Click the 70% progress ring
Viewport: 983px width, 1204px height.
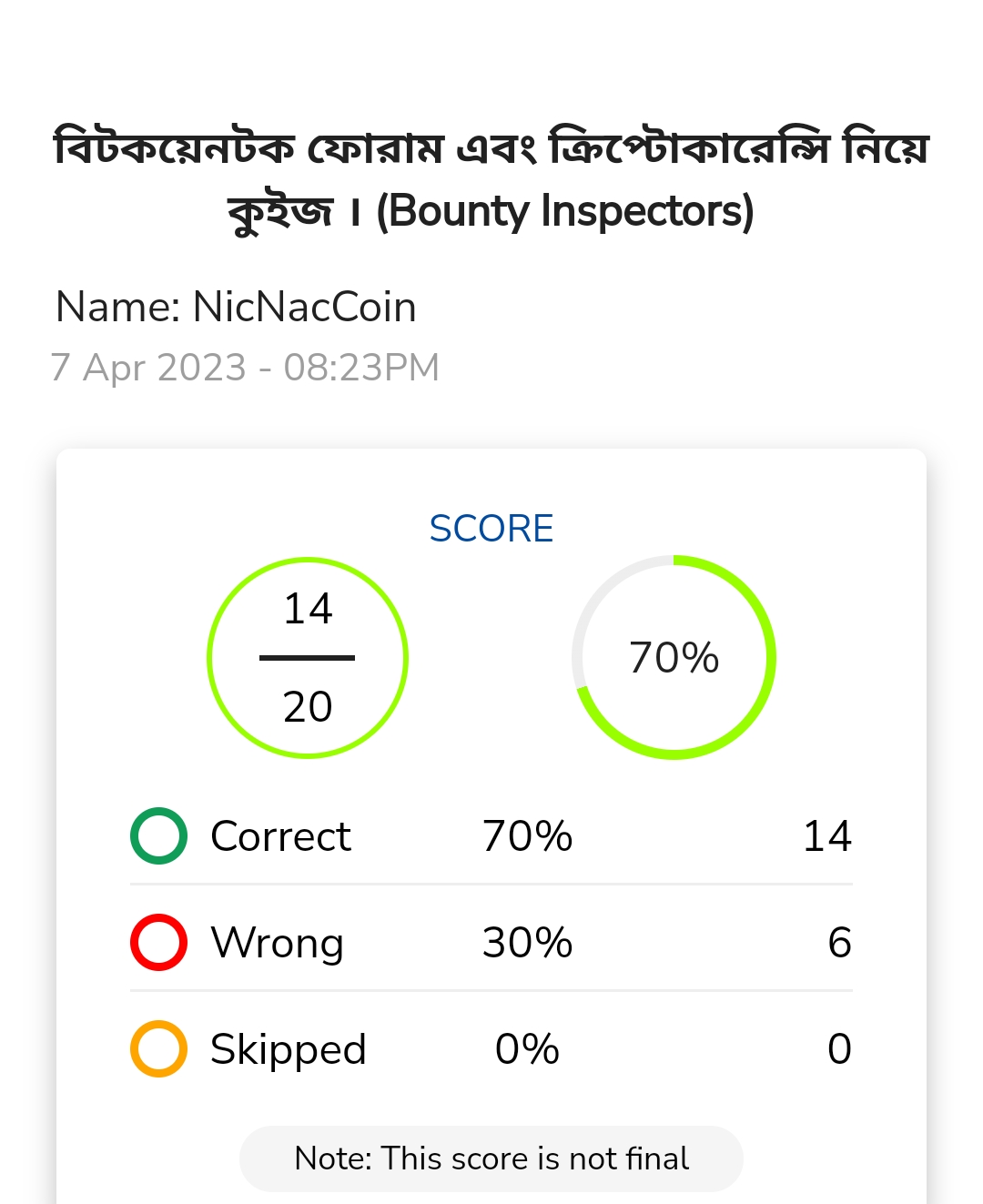(x=674, y=657)
